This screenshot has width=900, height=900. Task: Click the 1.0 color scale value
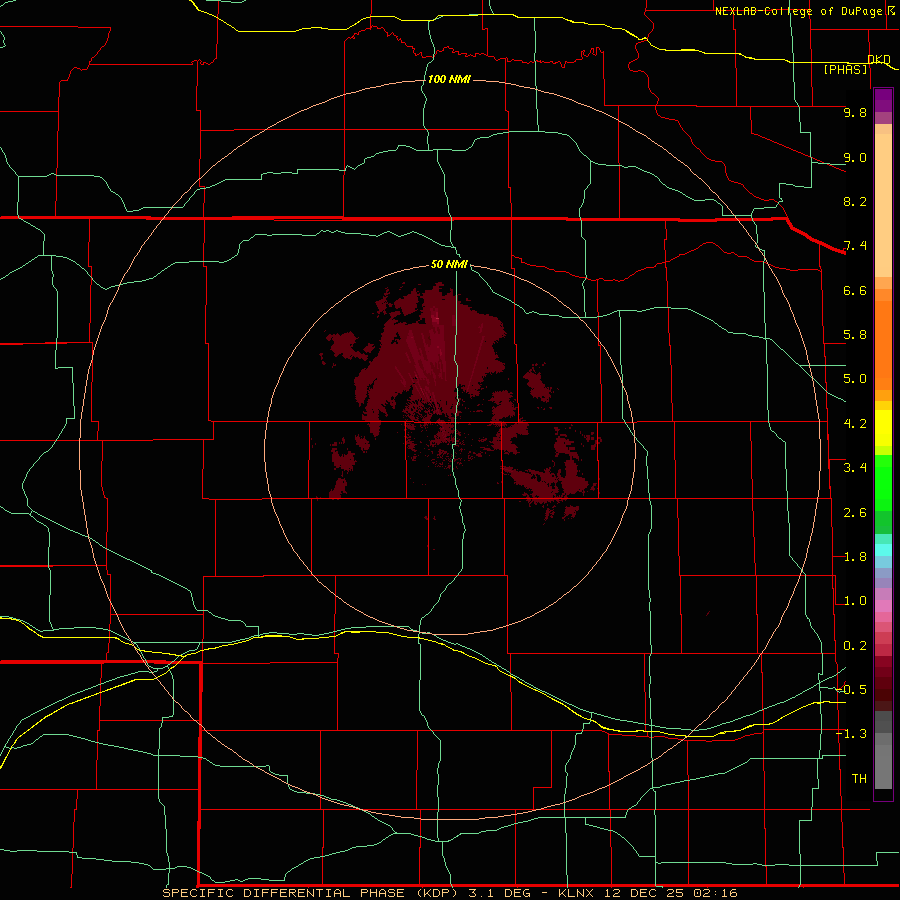pyautogui.click(x=855, y=601)
